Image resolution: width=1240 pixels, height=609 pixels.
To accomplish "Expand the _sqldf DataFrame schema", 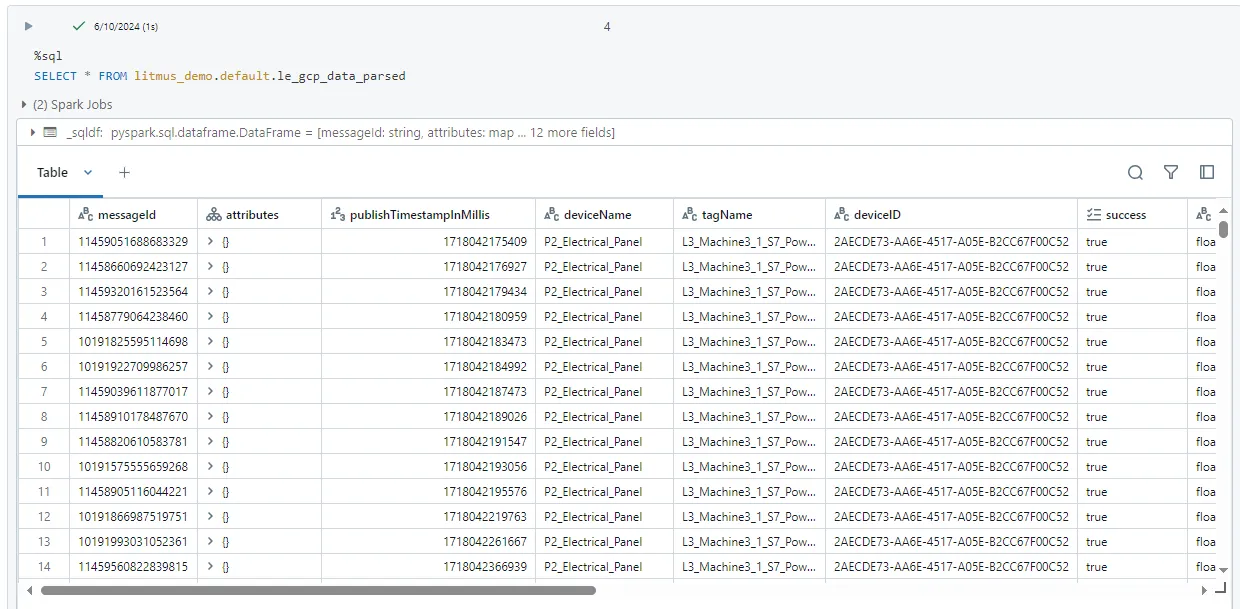I will click(x=33, y=132).
